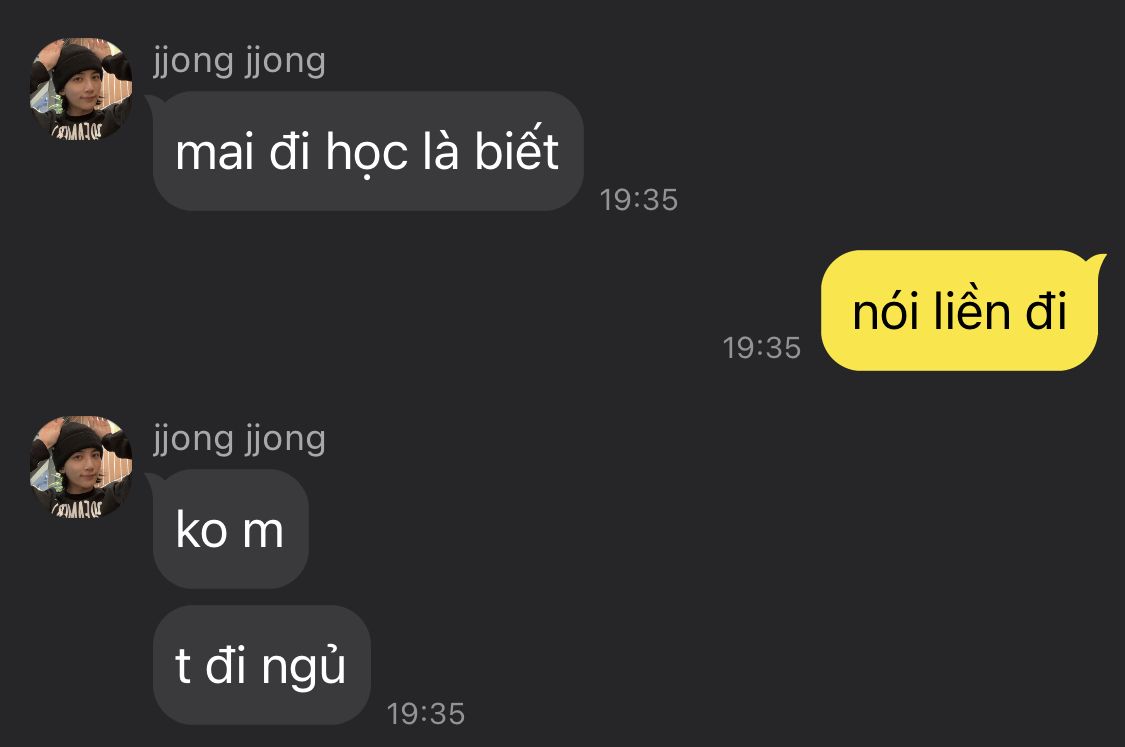1125x747 pixels.
Task: Click the letter 'm' in the 'ko m' bubble
Action: click(x=263, y=532)
